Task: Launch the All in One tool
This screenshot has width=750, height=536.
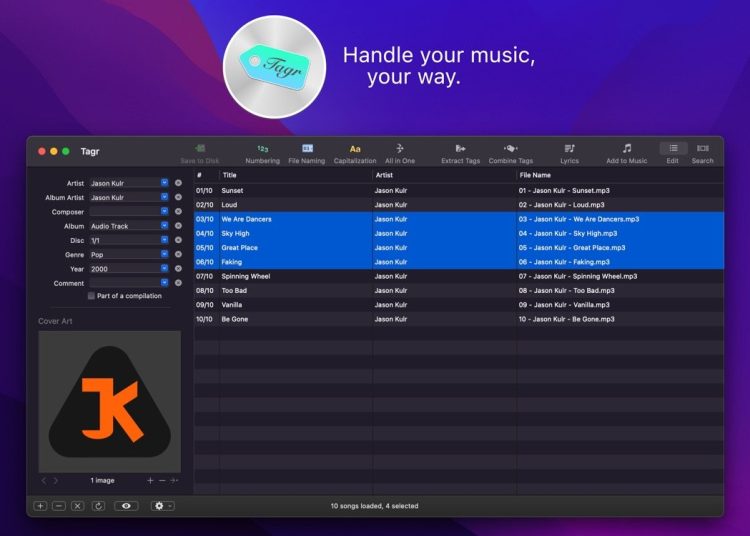Action: click(400, 152)
